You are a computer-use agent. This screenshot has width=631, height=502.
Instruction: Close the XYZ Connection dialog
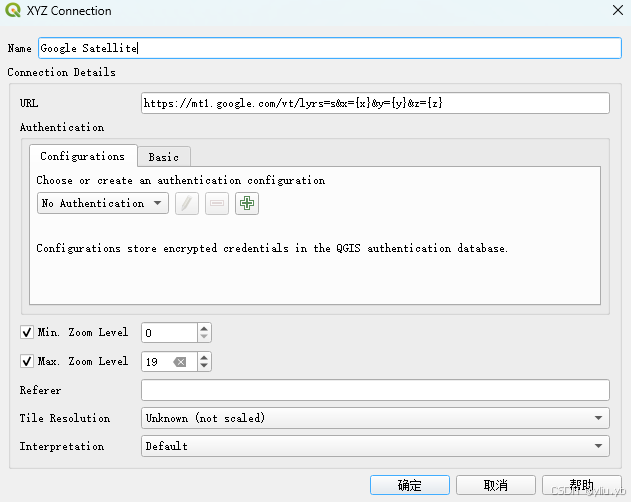point(618,10)
